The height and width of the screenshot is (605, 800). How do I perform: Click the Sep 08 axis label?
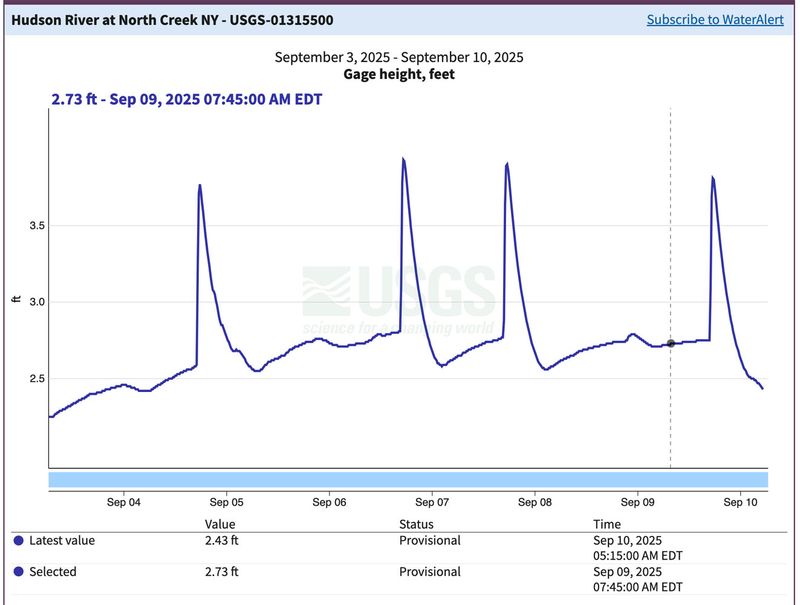[535, 502]
